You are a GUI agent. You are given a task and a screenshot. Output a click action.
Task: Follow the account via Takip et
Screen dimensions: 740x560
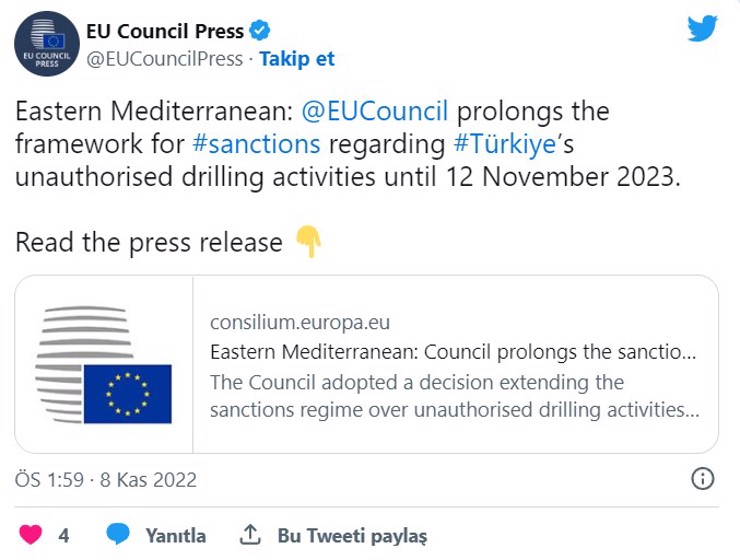click(297, 59)
